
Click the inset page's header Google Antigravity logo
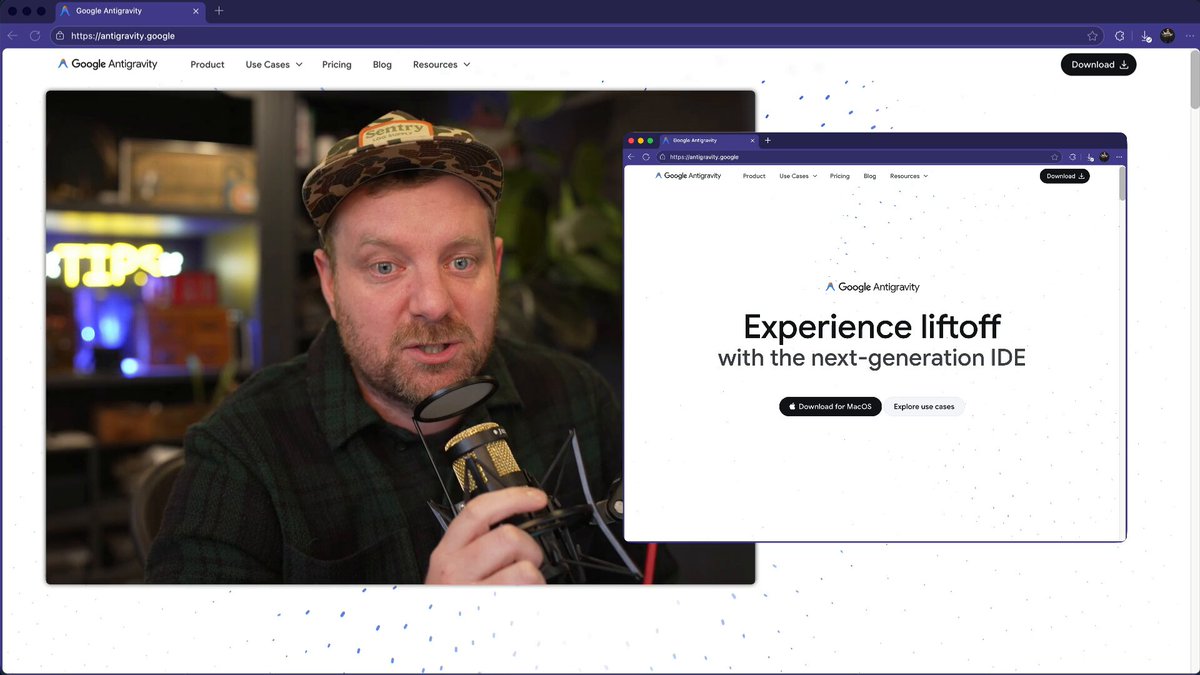[x=688, y=176]
